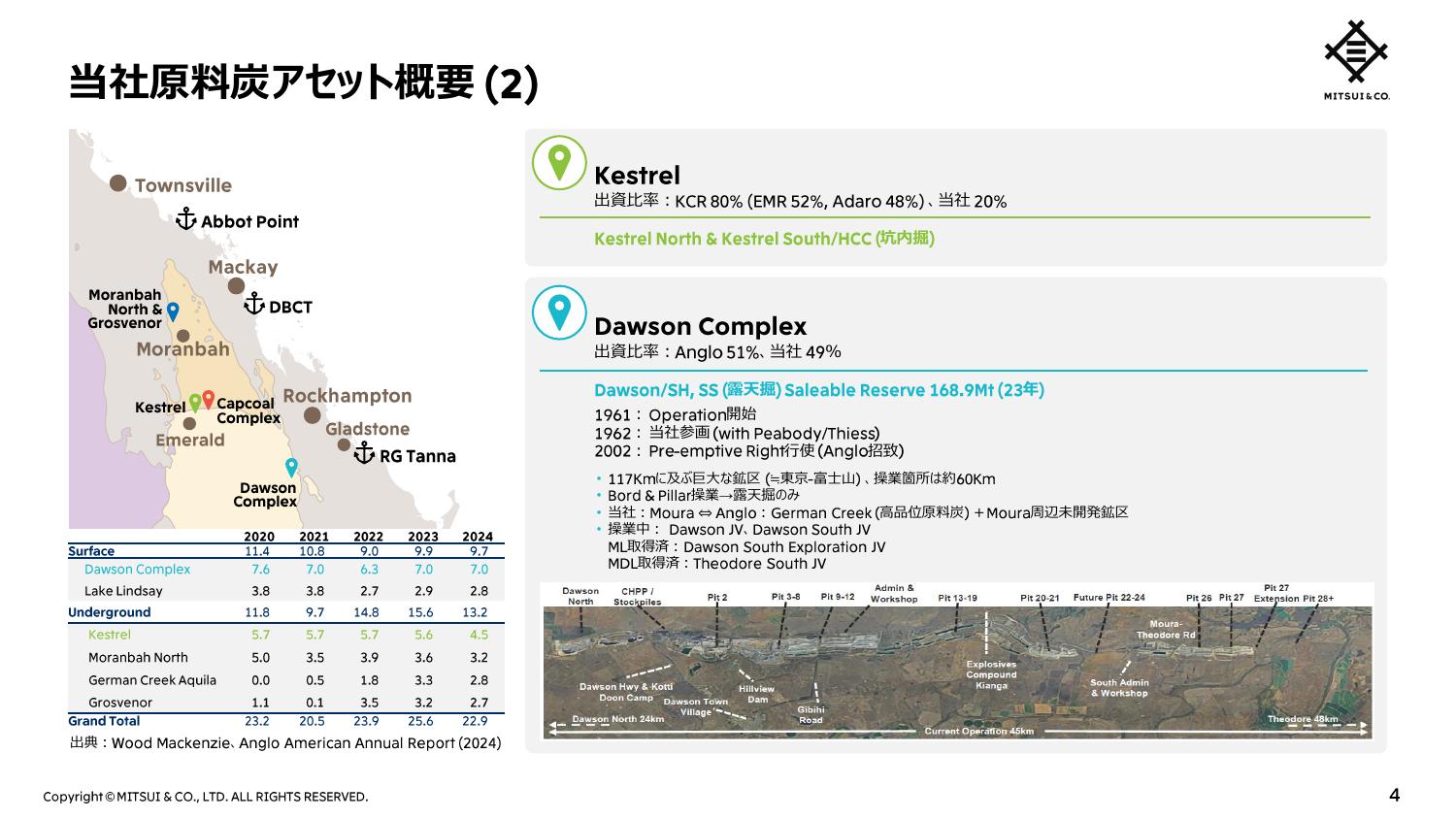Screen dimensions: 1456x819
Task: Select the Abbot Point anchor icon
Action: click(x=185, y=219)
